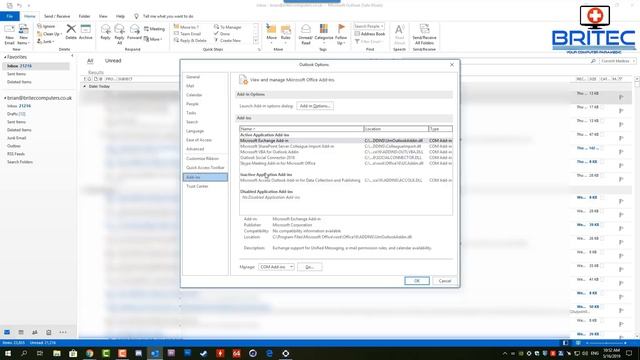Open the Move dropdown in the ribbon
The width and height of the screenshot is (640, 360).
pos(271,34)
